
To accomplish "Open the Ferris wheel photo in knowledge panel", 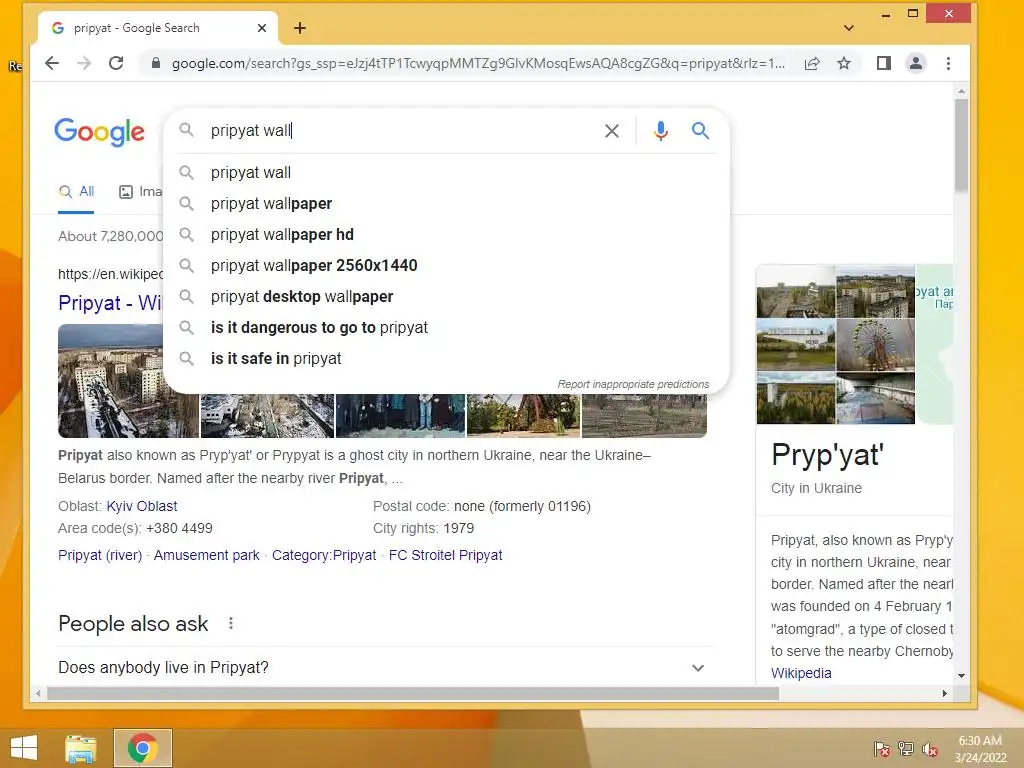I will (875, 345).
